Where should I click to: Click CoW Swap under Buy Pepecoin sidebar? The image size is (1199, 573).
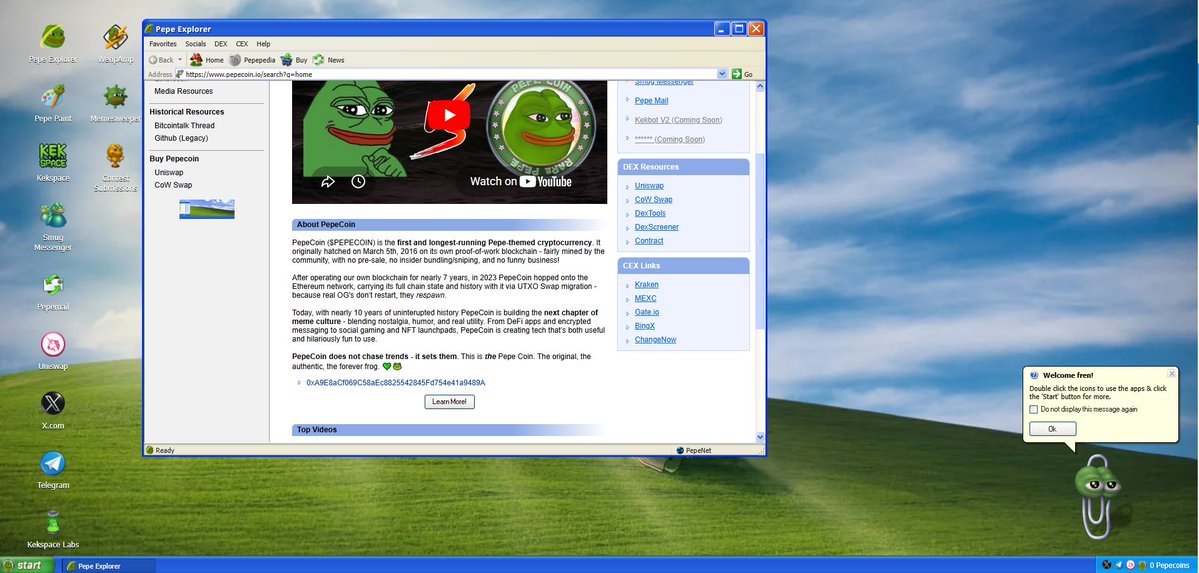(x=174, y=185)
